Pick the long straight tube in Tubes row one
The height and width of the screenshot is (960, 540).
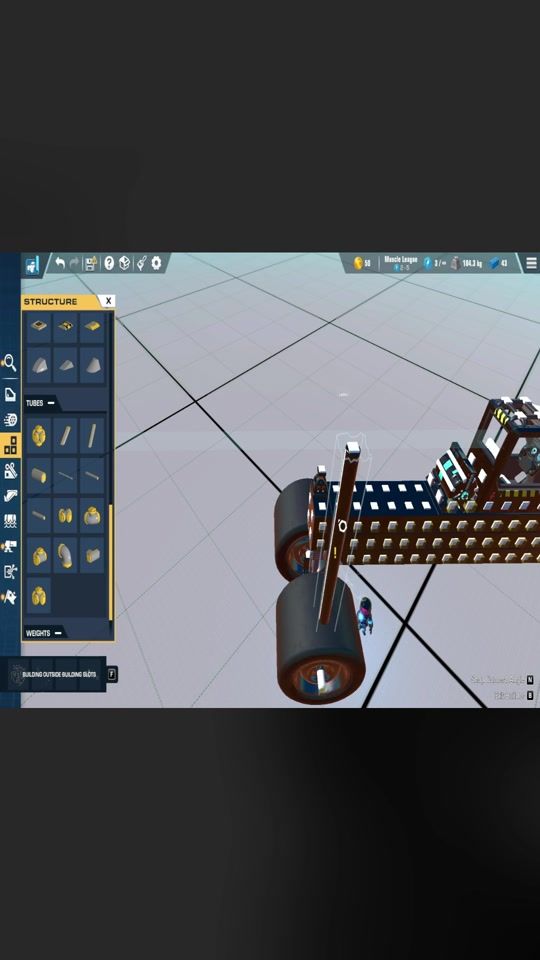point(92,435)
